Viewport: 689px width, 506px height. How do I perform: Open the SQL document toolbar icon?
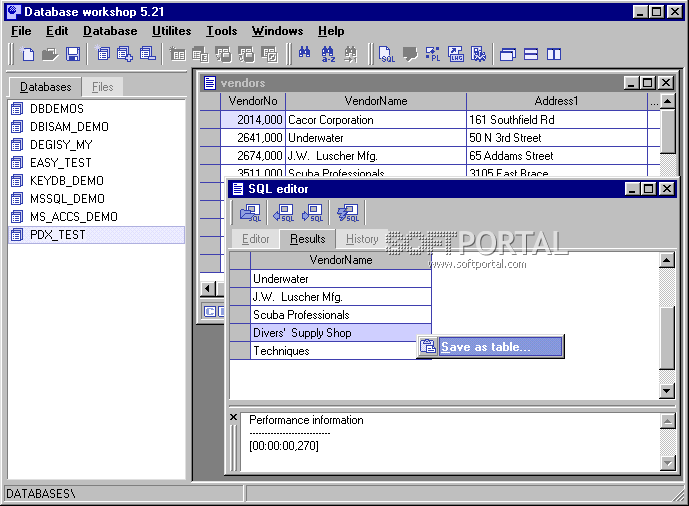pyautogui.click(x=387, y=54)
